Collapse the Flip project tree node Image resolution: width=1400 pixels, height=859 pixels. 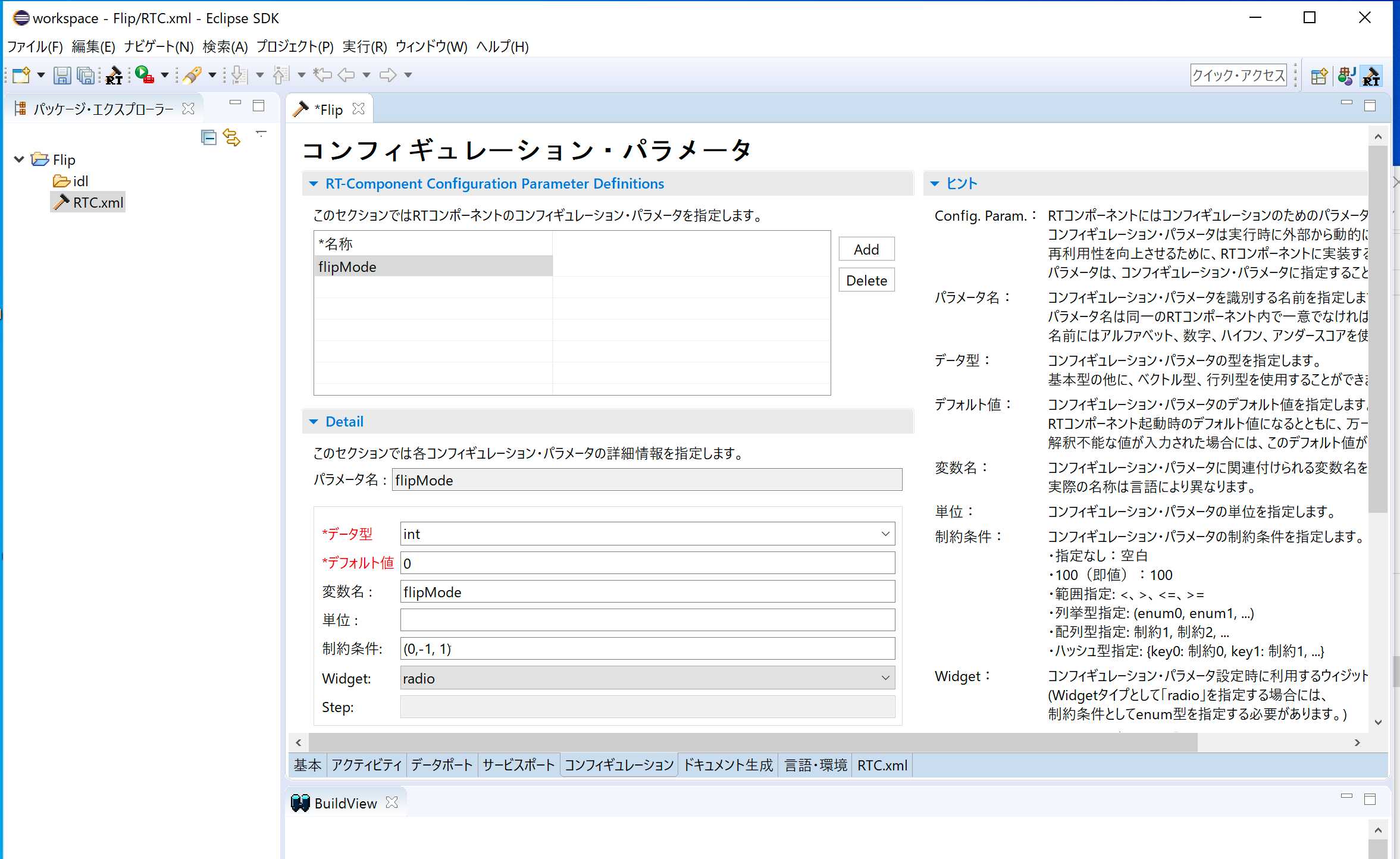(19, 159)
